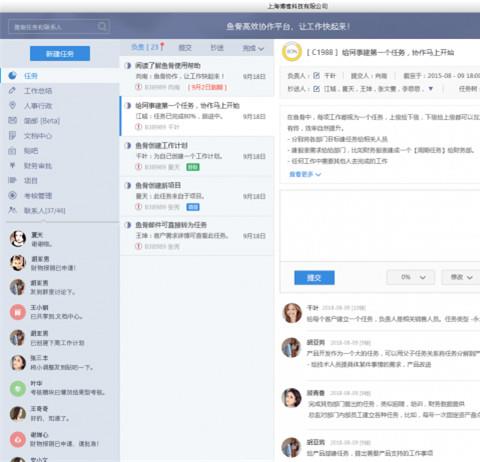Click the red alert icon under 鱼骨创建新项目
Viewport: 480px width, 462px height.
(x=138, y=207)
